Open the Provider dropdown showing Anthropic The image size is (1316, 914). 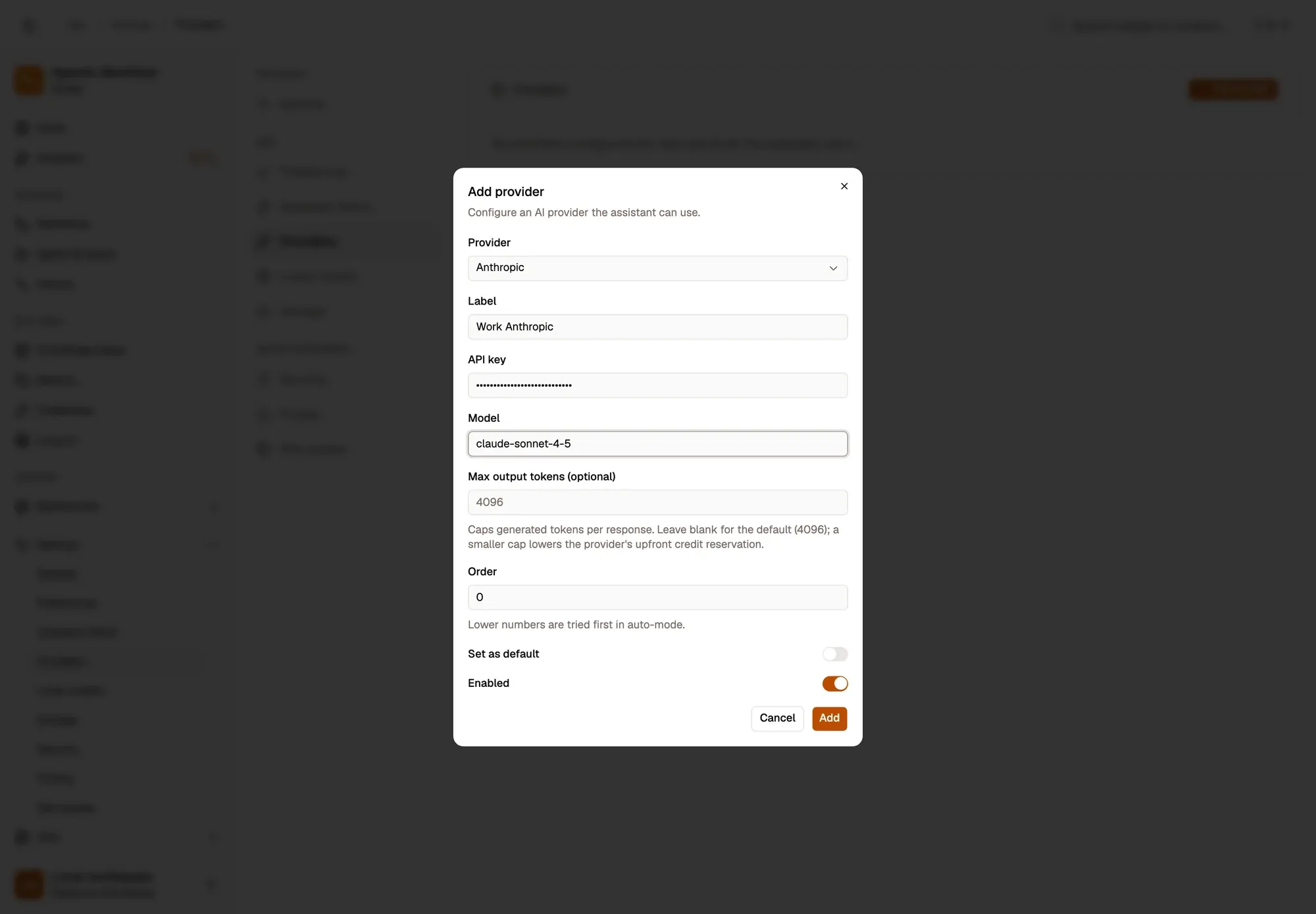657,268
